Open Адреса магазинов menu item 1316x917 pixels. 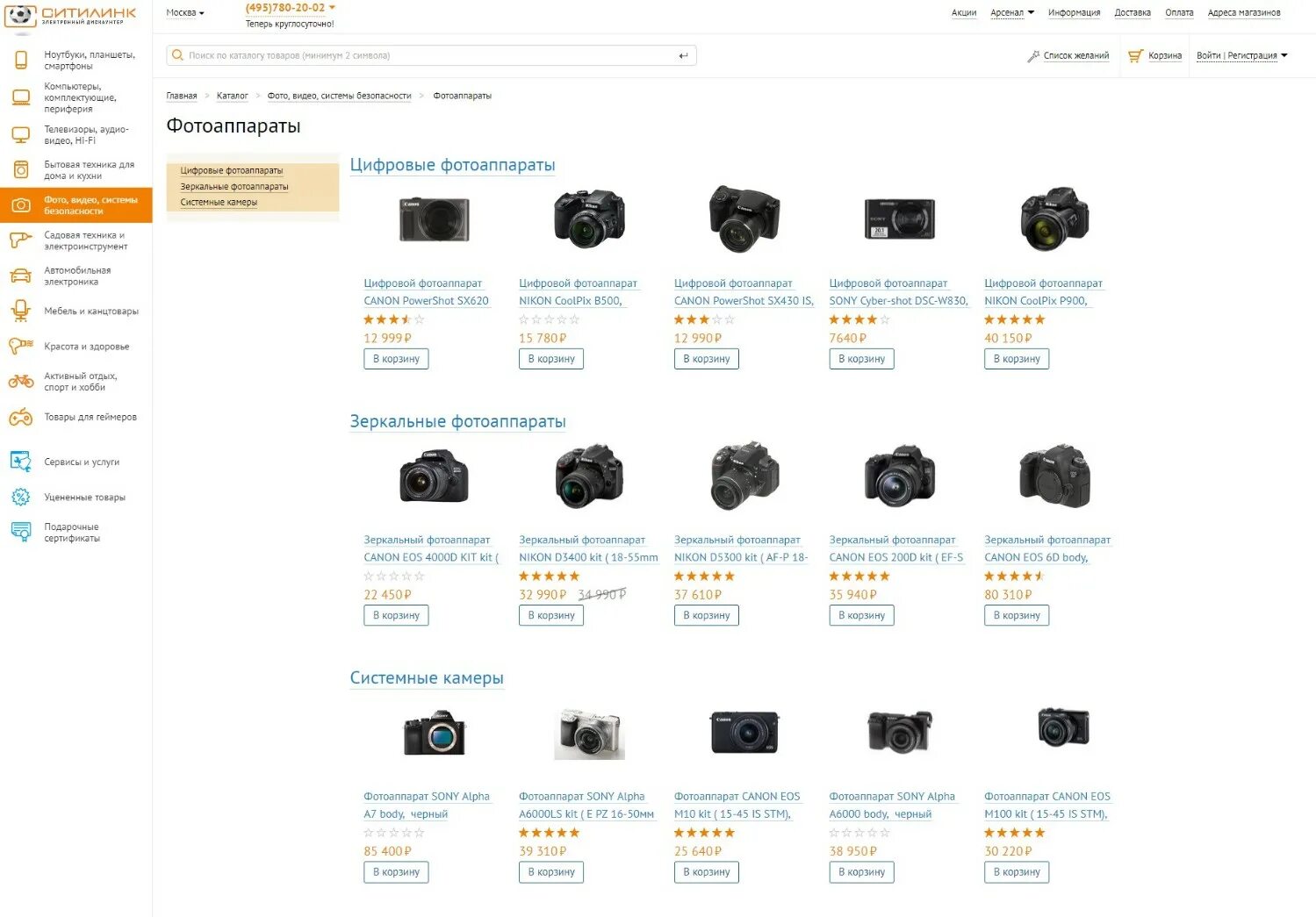(1244, 13)
